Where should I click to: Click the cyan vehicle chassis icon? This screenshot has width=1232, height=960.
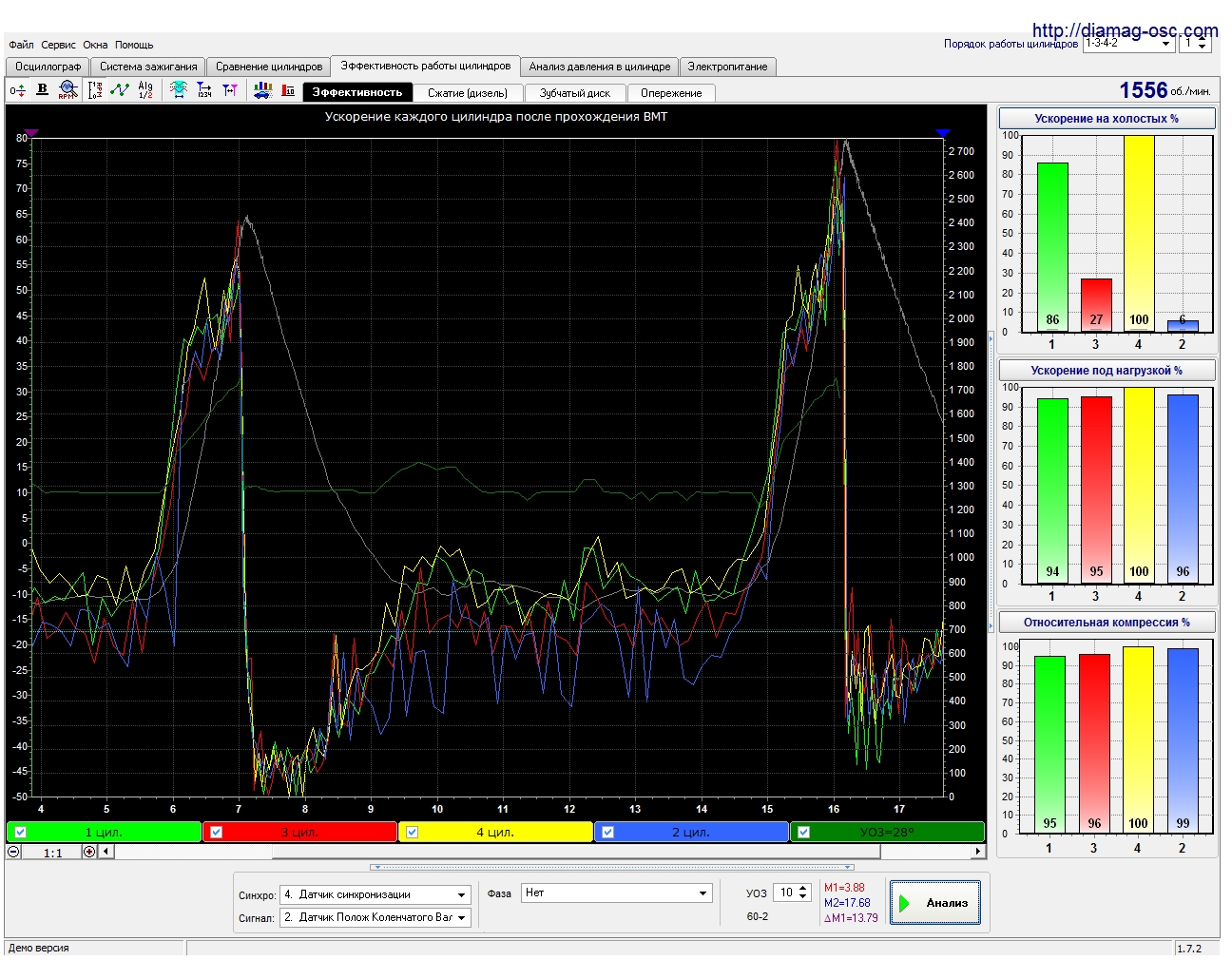tap(179, 89)
